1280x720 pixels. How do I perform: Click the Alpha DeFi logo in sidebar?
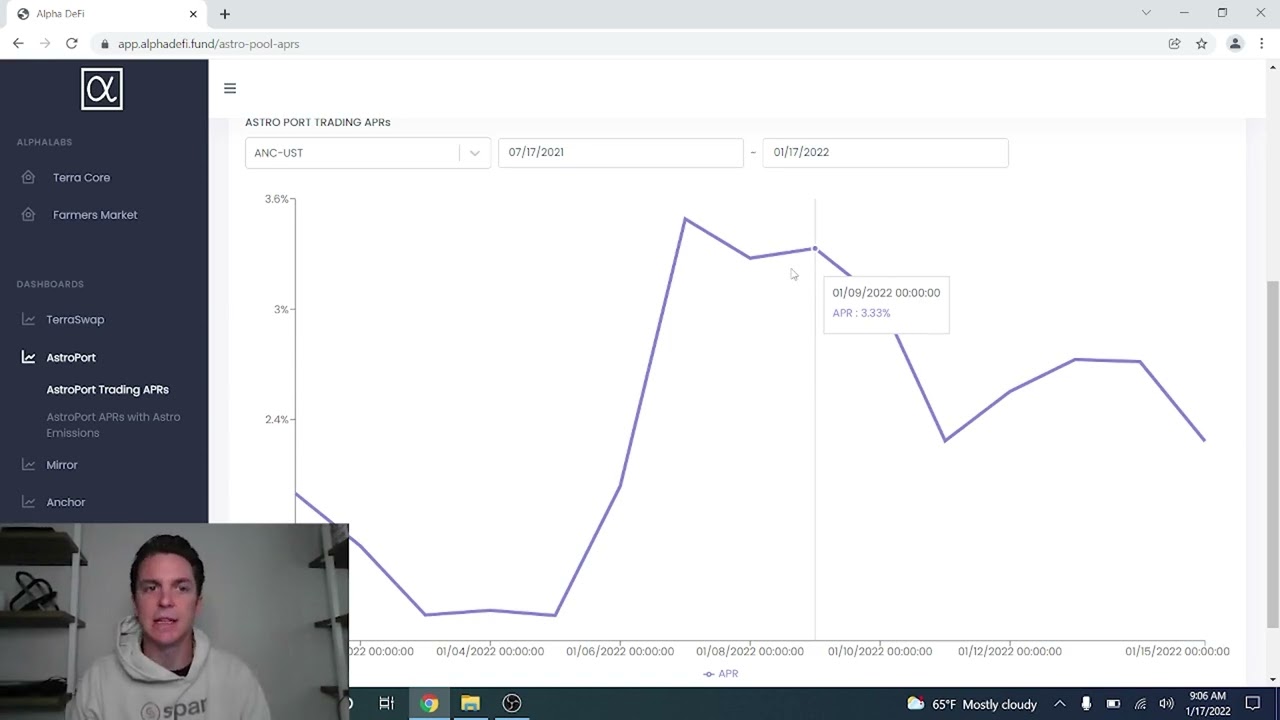(x=102, y=89)
